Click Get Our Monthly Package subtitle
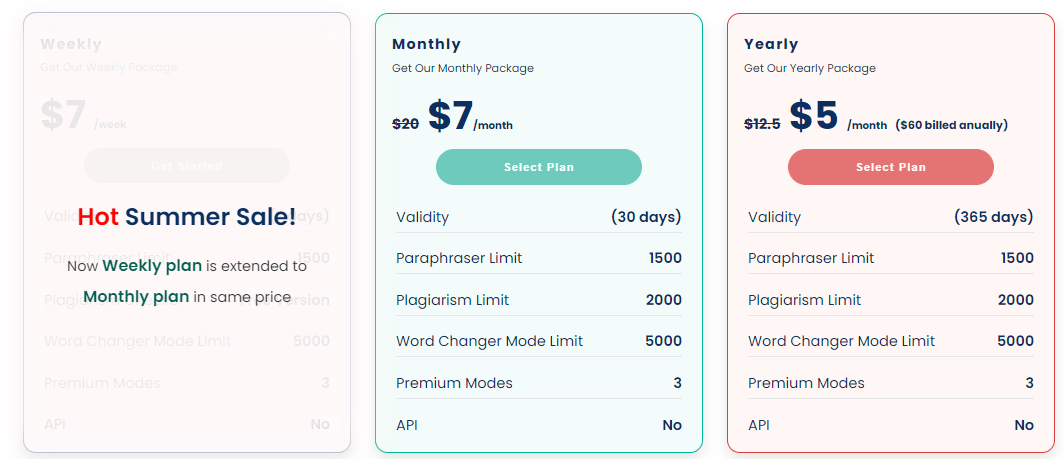1064x459 pixels. (463, 68)
